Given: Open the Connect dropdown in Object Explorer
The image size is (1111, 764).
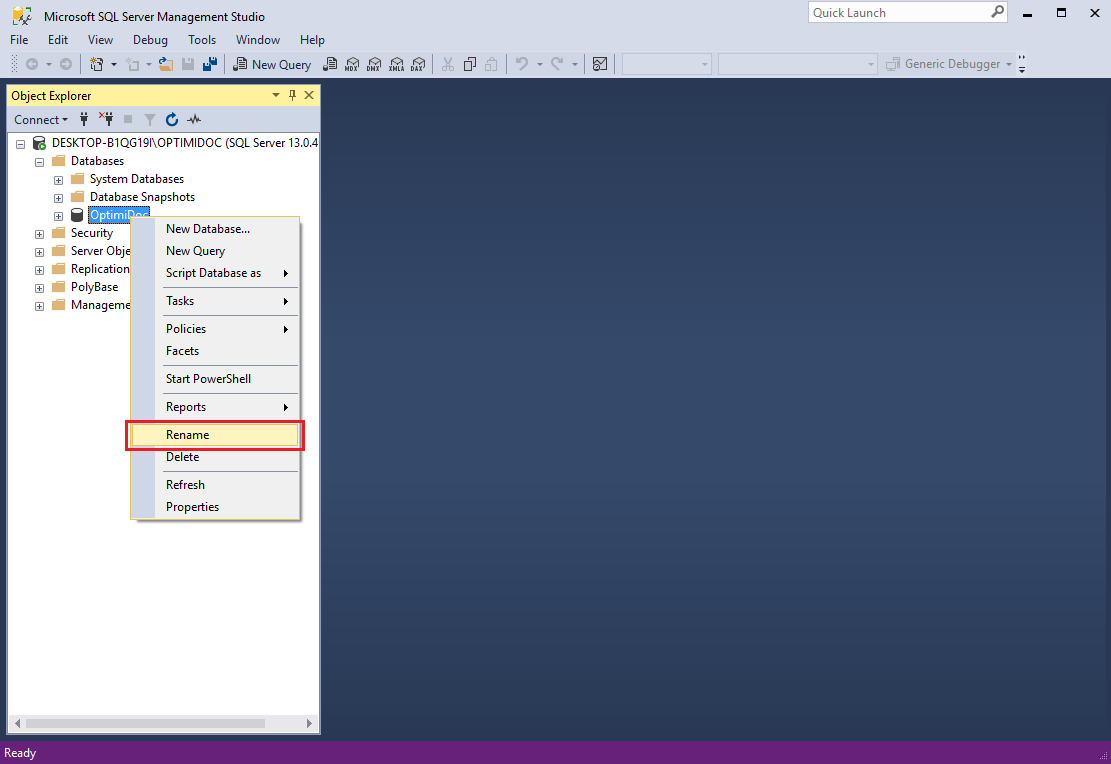Looking at the screenshot, I should (41, 120).
